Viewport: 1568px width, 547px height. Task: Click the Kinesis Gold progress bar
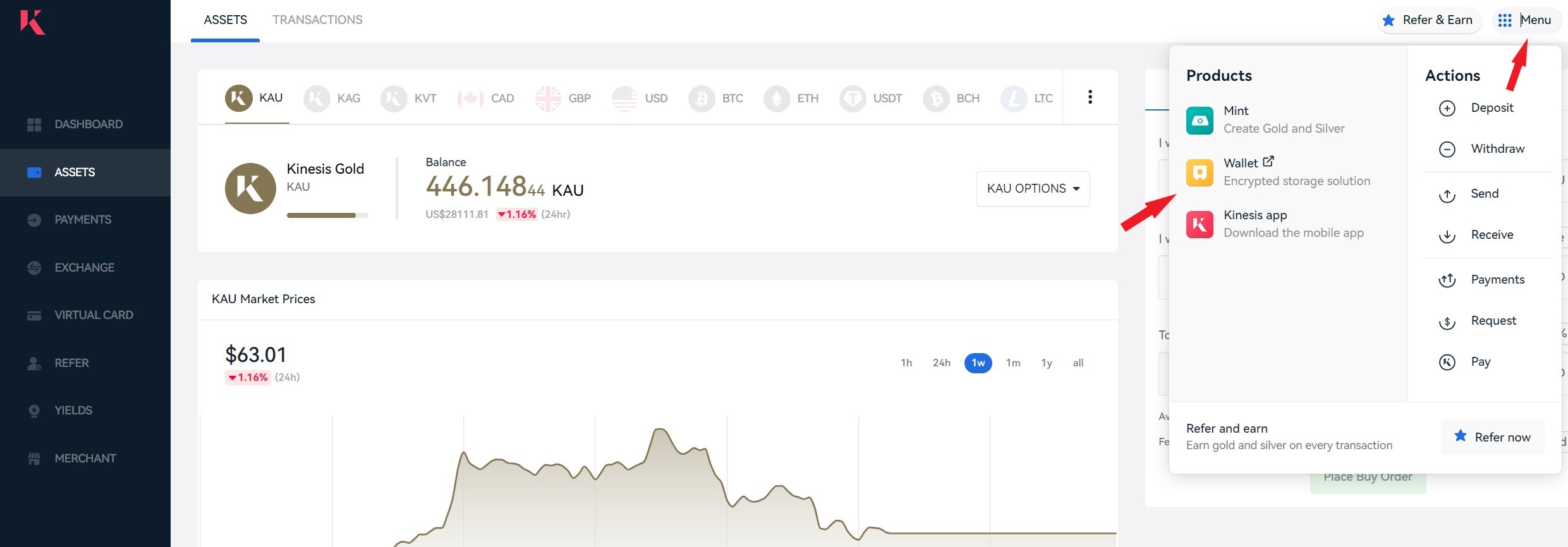pyautogui.click(x=327, y=215)
